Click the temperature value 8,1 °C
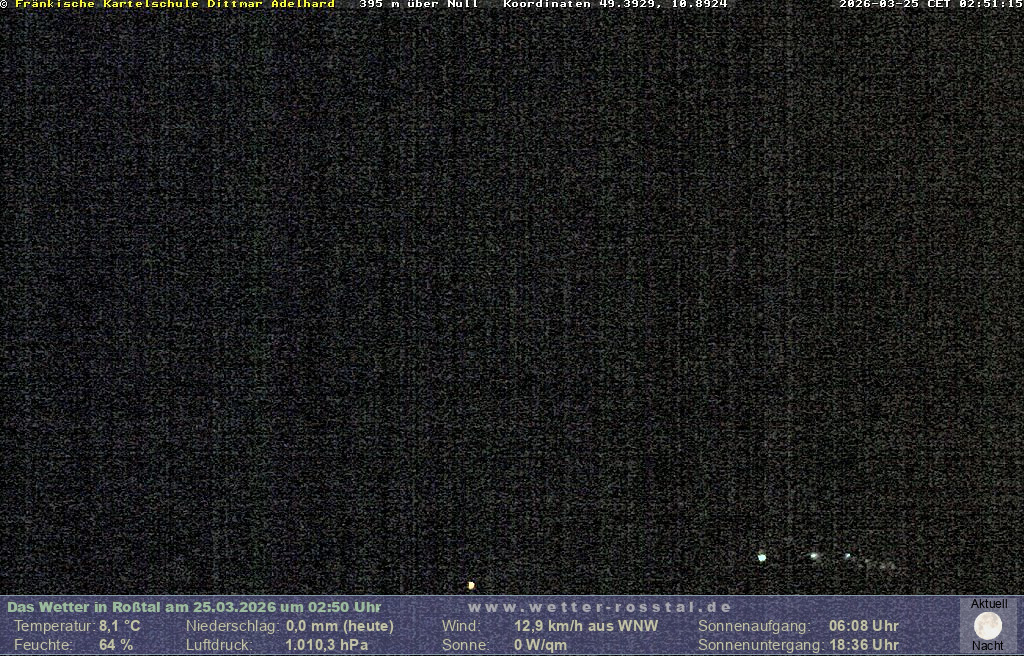Screen dimensions: 1024x656 119,626
